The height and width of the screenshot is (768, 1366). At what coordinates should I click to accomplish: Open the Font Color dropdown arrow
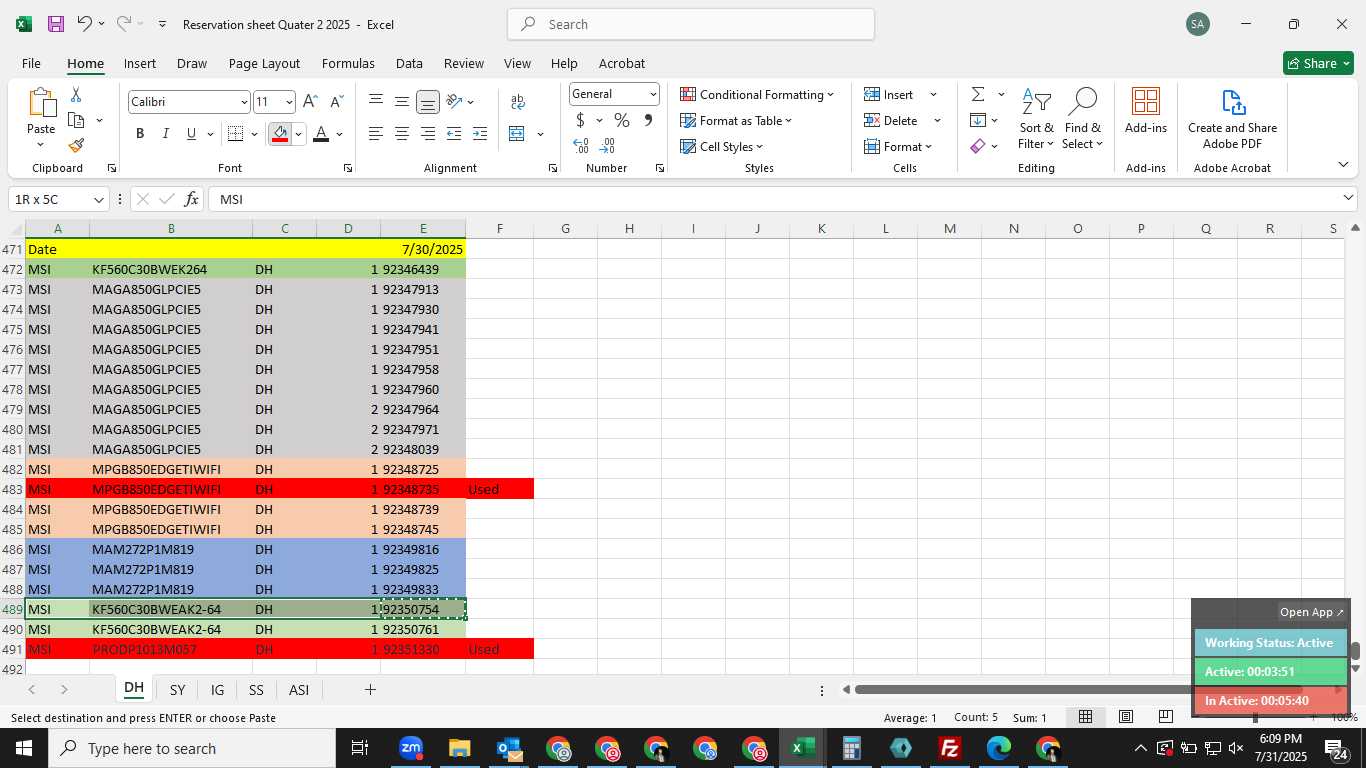(x=339, y=133)
